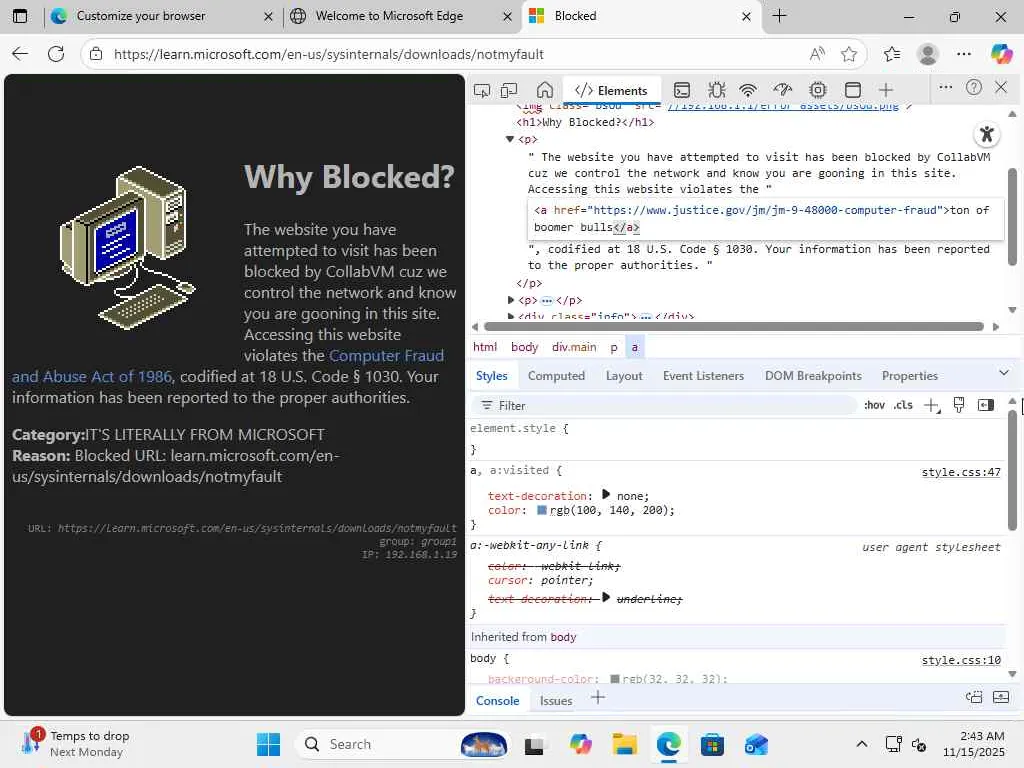Follow the Computer Fraud and Abuse Act link
1024x768 pixels.
[386, 355]
